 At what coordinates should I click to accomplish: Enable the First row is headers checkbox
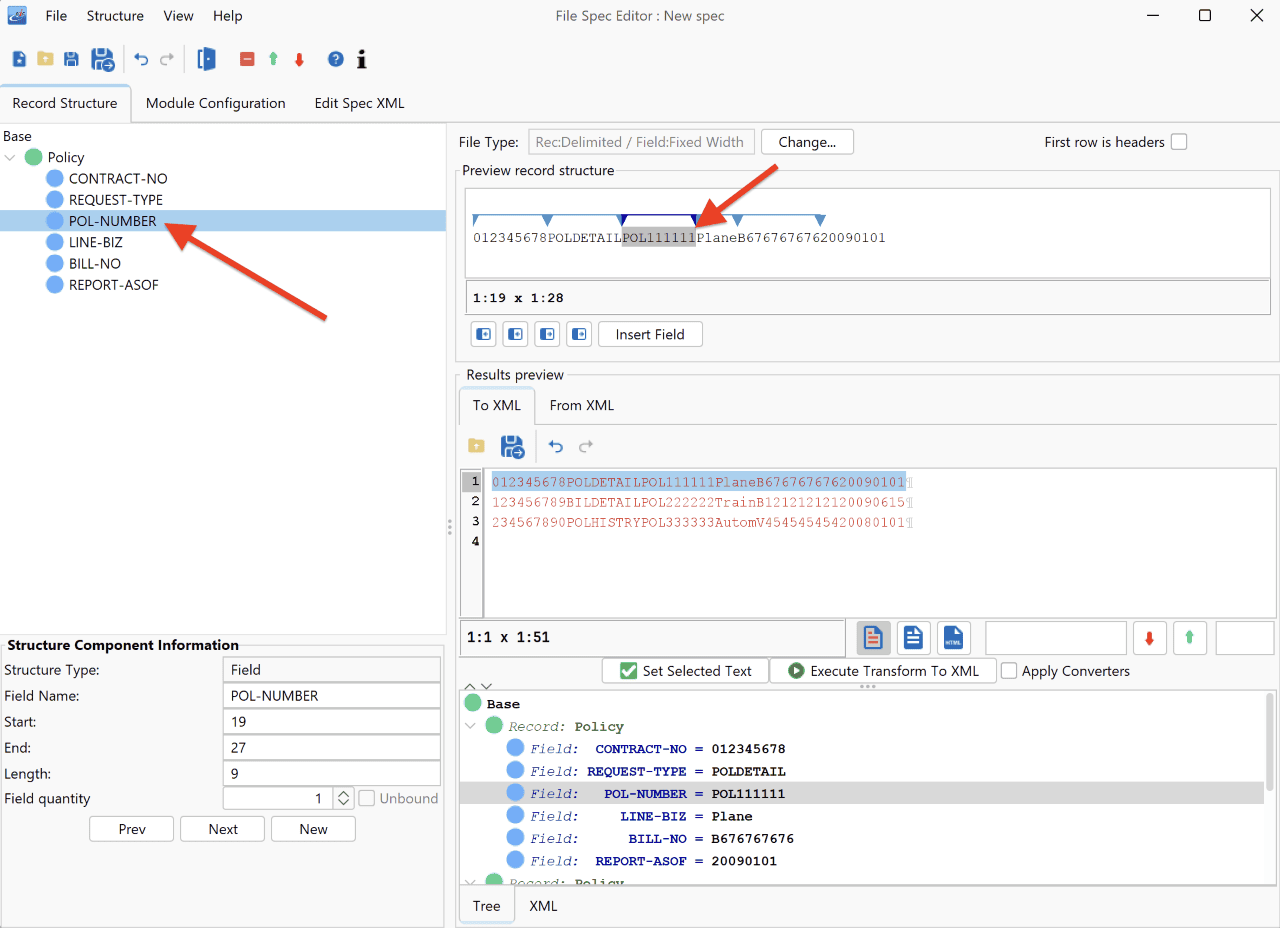(x=1179, y=142)
